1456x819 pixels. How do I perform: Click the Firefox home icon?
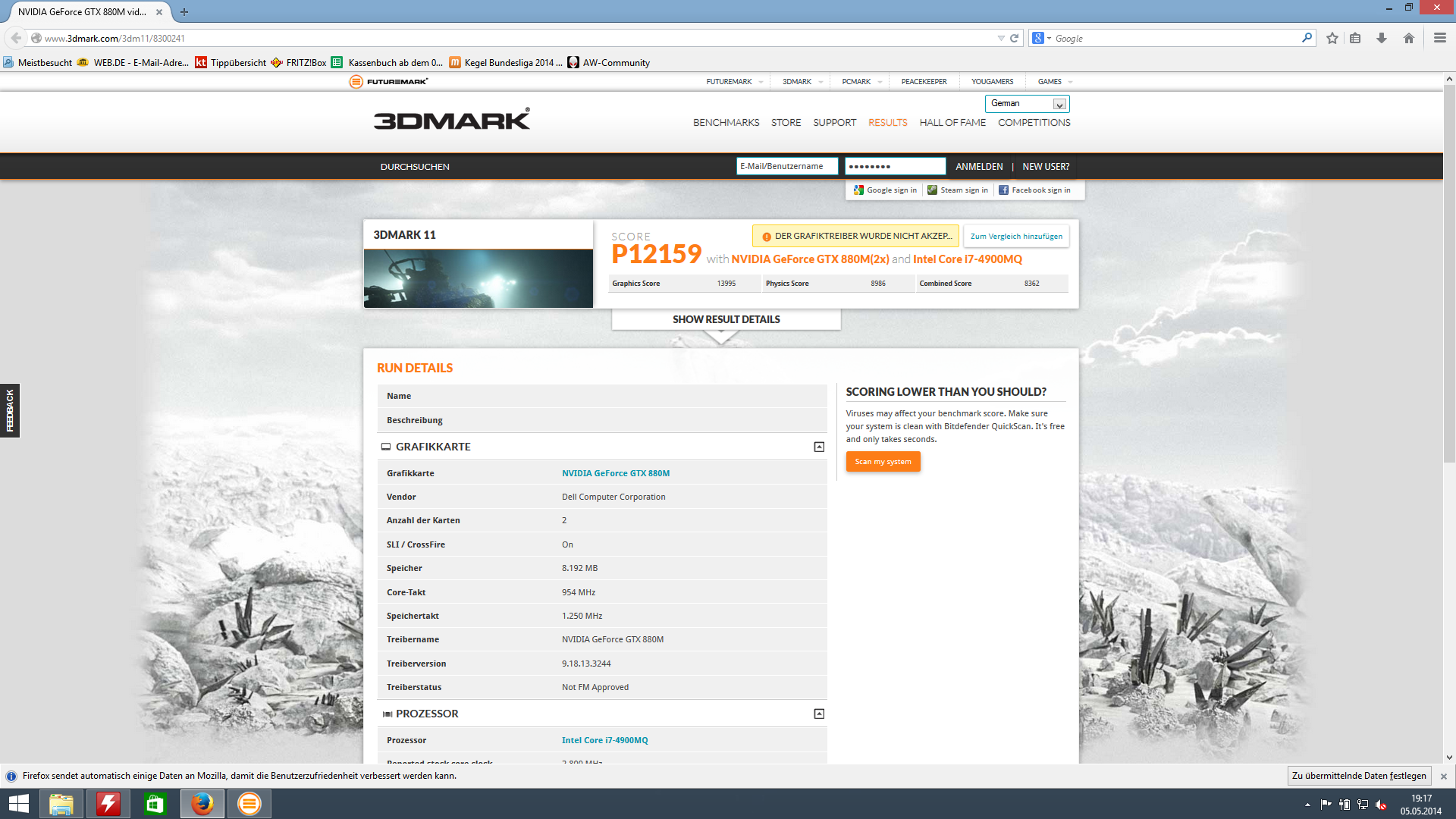pos(1408,38)
